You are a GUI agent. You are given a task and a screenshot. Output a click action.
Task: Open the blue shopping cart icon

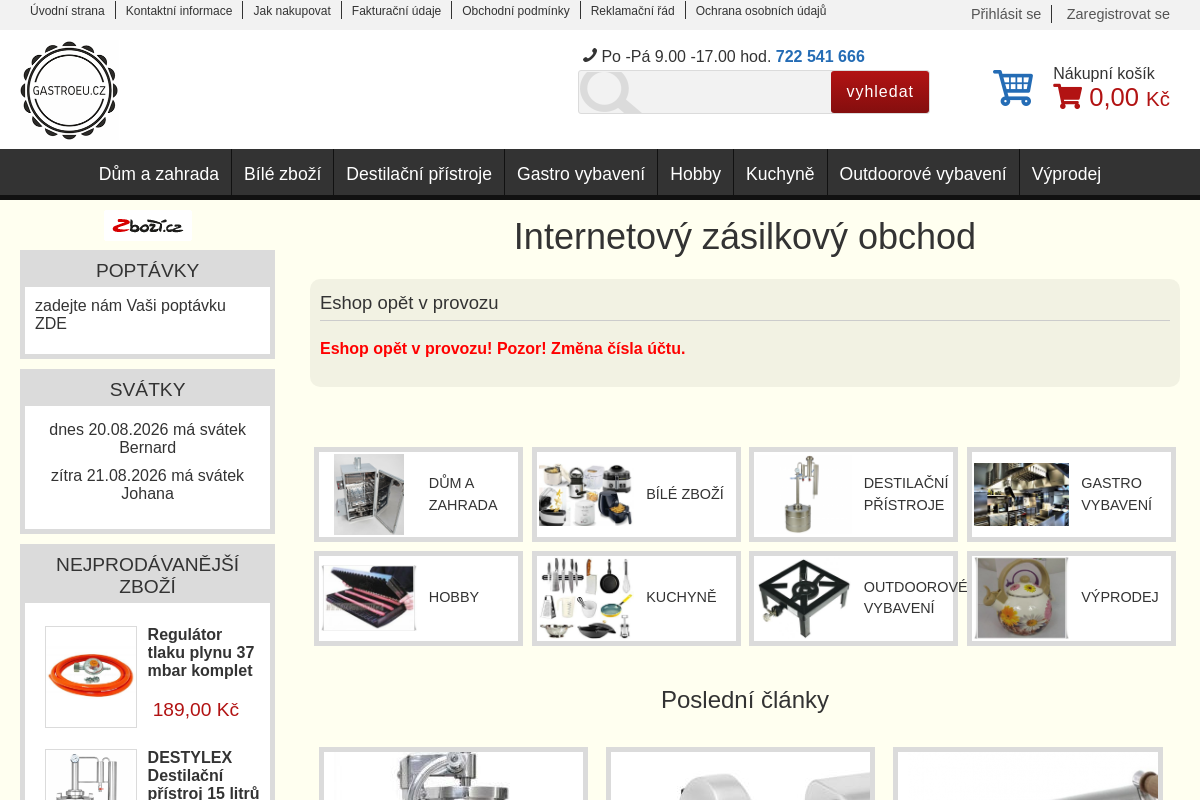click(1013, 88)
